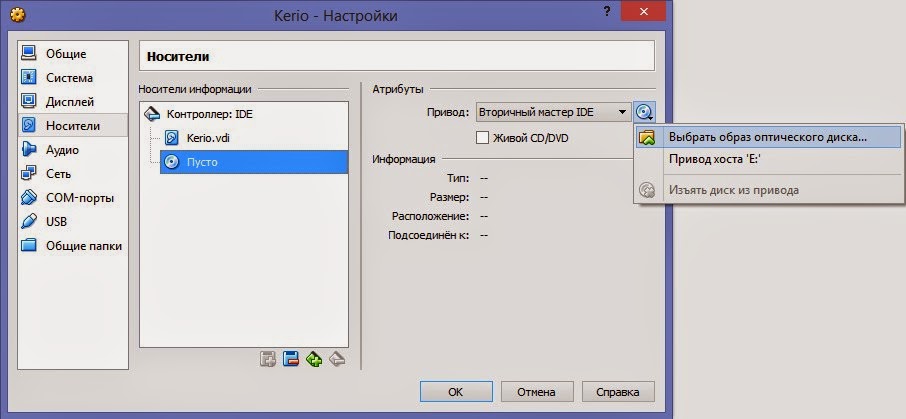Image resolution: width=906 pixels, height=419 pixels.
Task: Click the Подсоединён к: label
Action: click(x=429, y=235)
